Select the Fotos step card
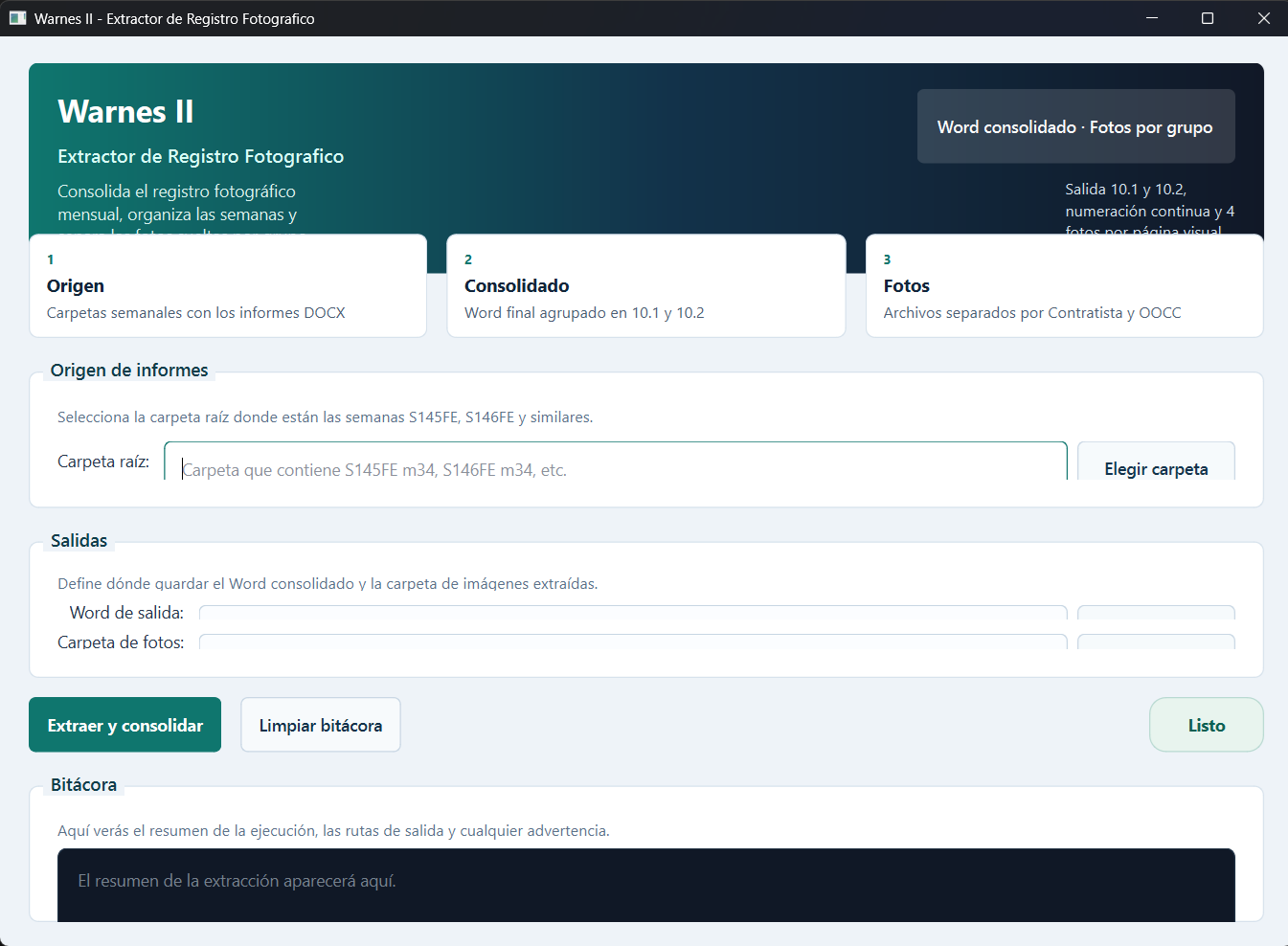The width and height of the screenshot is (1288, 946). coord(1065,285)
